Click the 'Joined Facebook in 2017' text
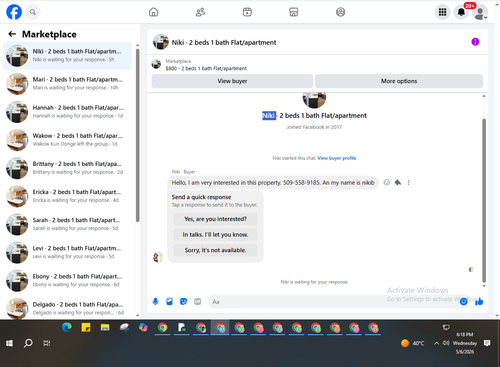The height and width of the screenshot is (367, 500). tap(314, 127)
